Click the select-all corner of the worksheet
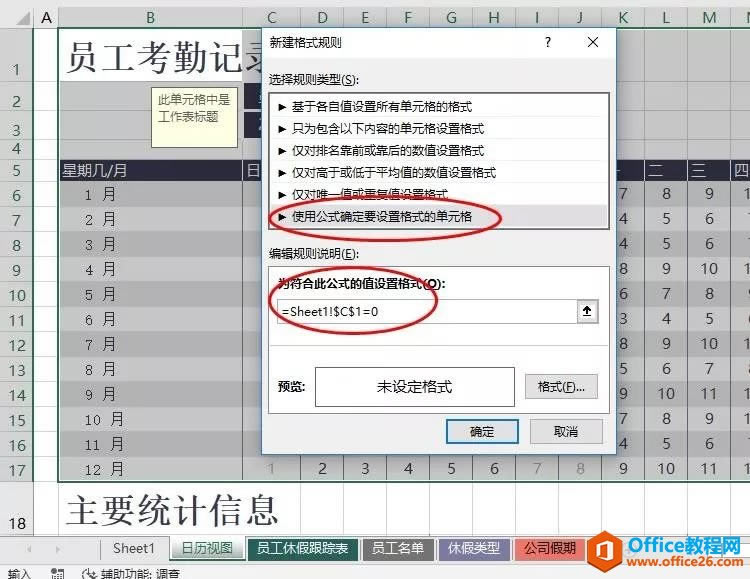The height and width of the screenshot is (579, 750). [x=22, y=18]
